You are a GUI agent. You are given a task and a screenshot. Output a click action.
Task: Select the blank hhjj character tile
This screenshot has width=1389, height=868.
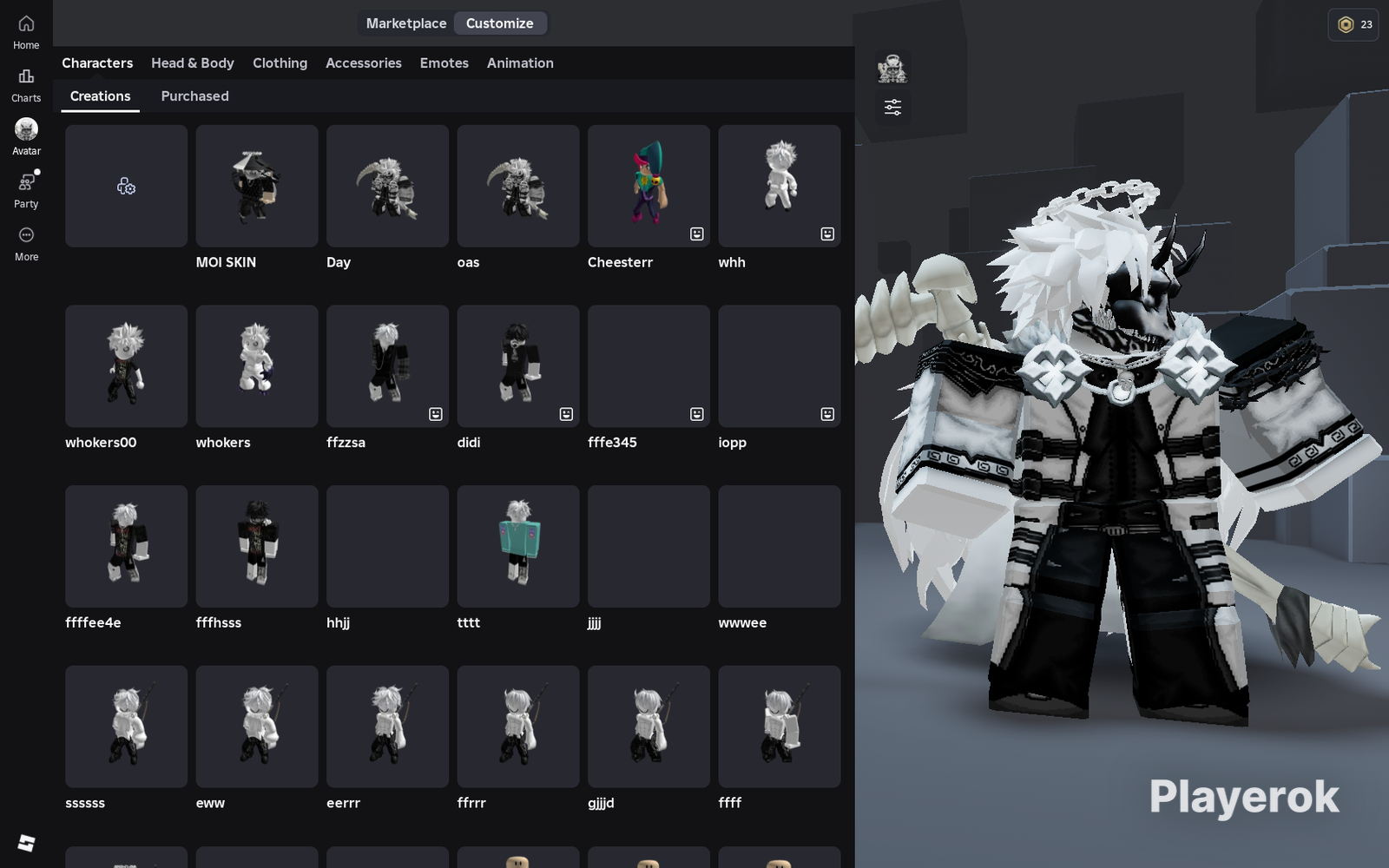[x=387, y=547]
